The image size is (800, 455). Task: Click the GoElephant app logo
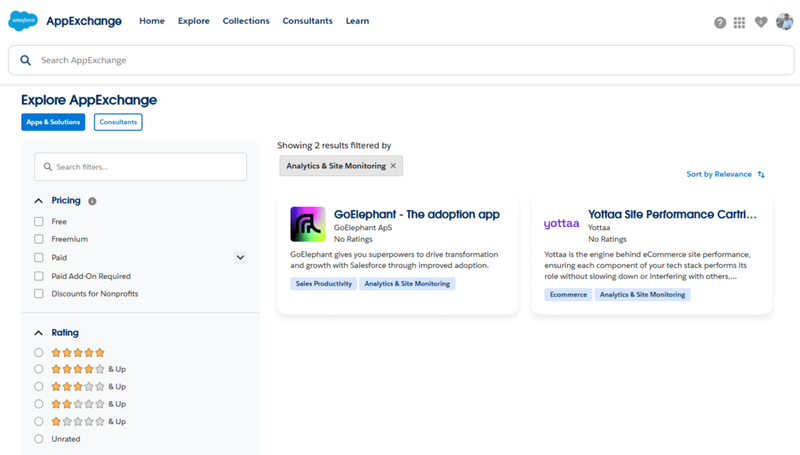(x=308, y=224)
